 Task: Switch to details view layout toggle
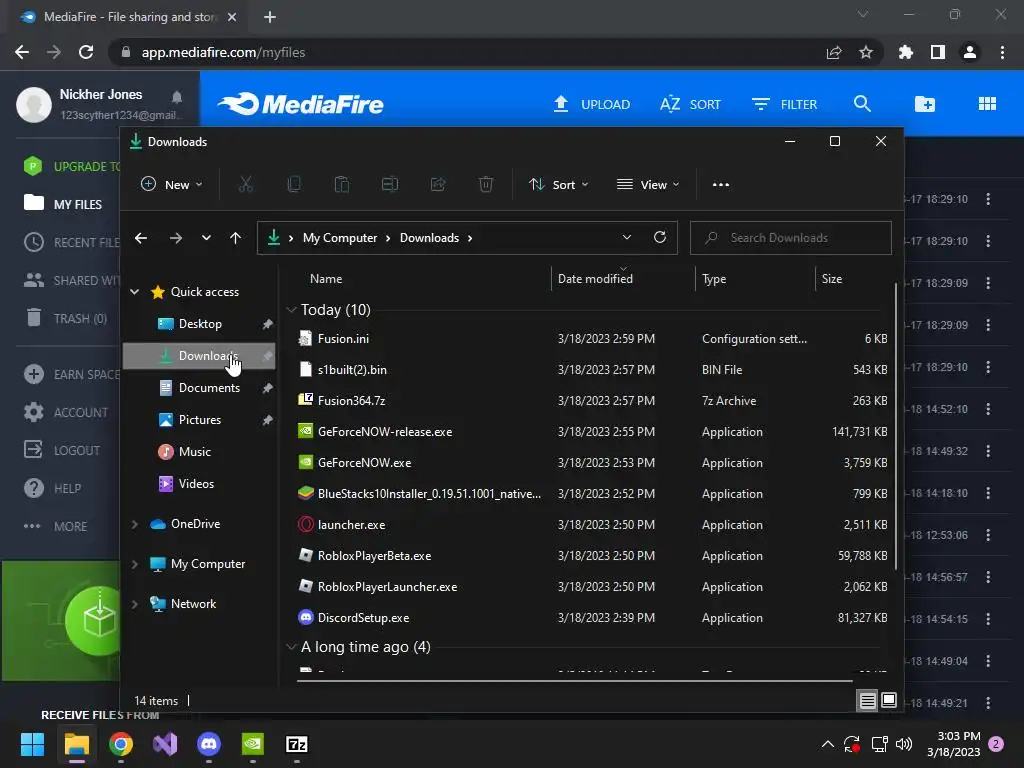click(x=867, y=701)
